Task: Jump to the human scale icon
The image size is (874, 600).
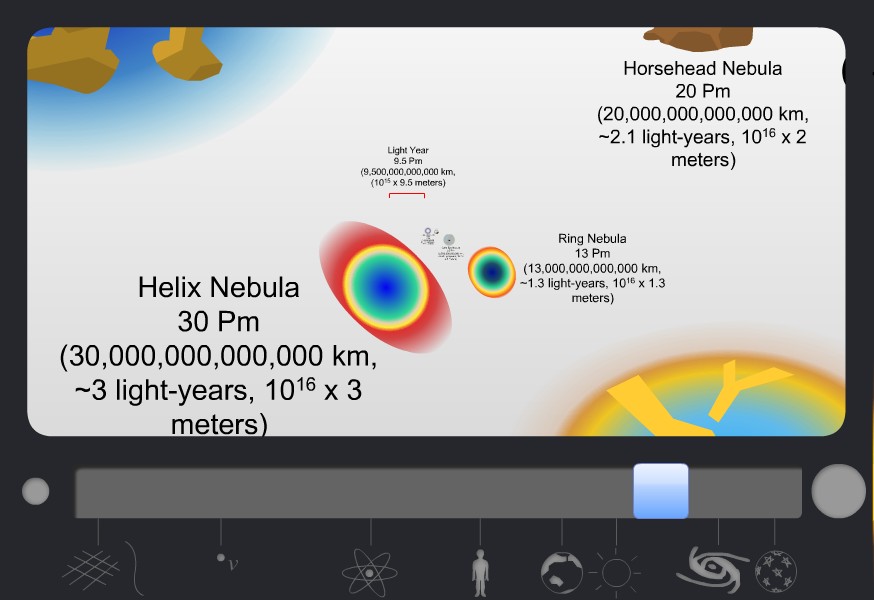Action: point(480,573)
